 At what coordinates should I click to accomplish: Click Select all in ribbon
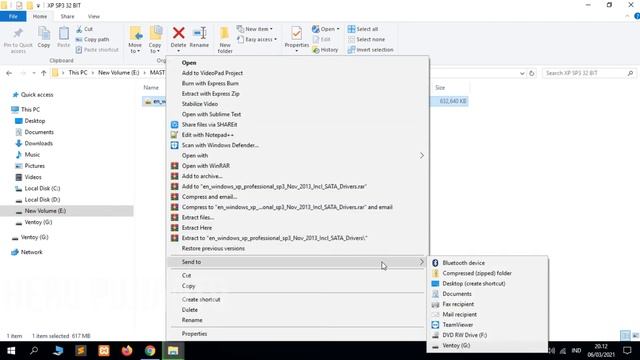pyautogui.click(x=363, y=29)
